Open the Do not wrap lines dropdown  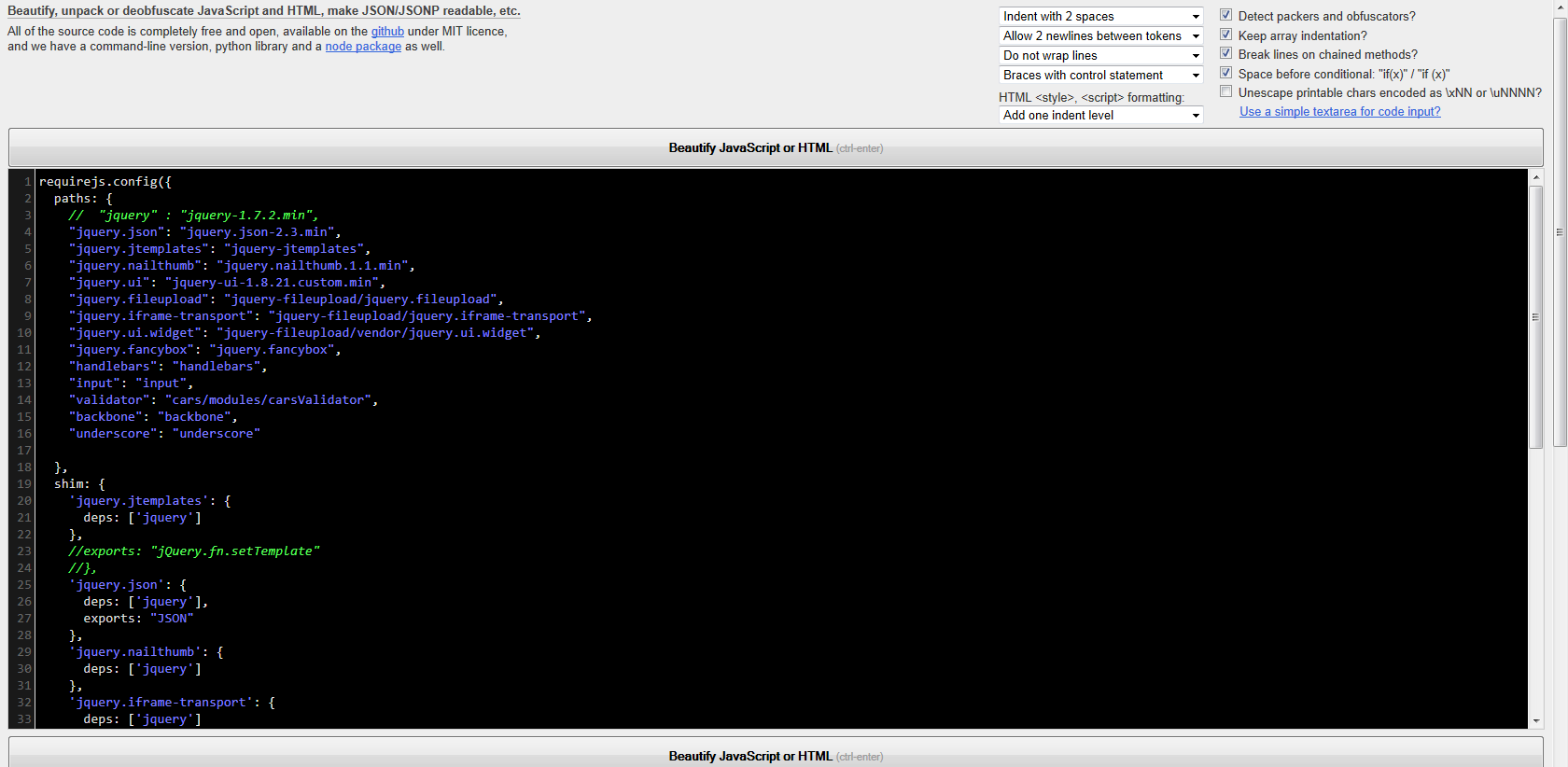(1101, 55)
